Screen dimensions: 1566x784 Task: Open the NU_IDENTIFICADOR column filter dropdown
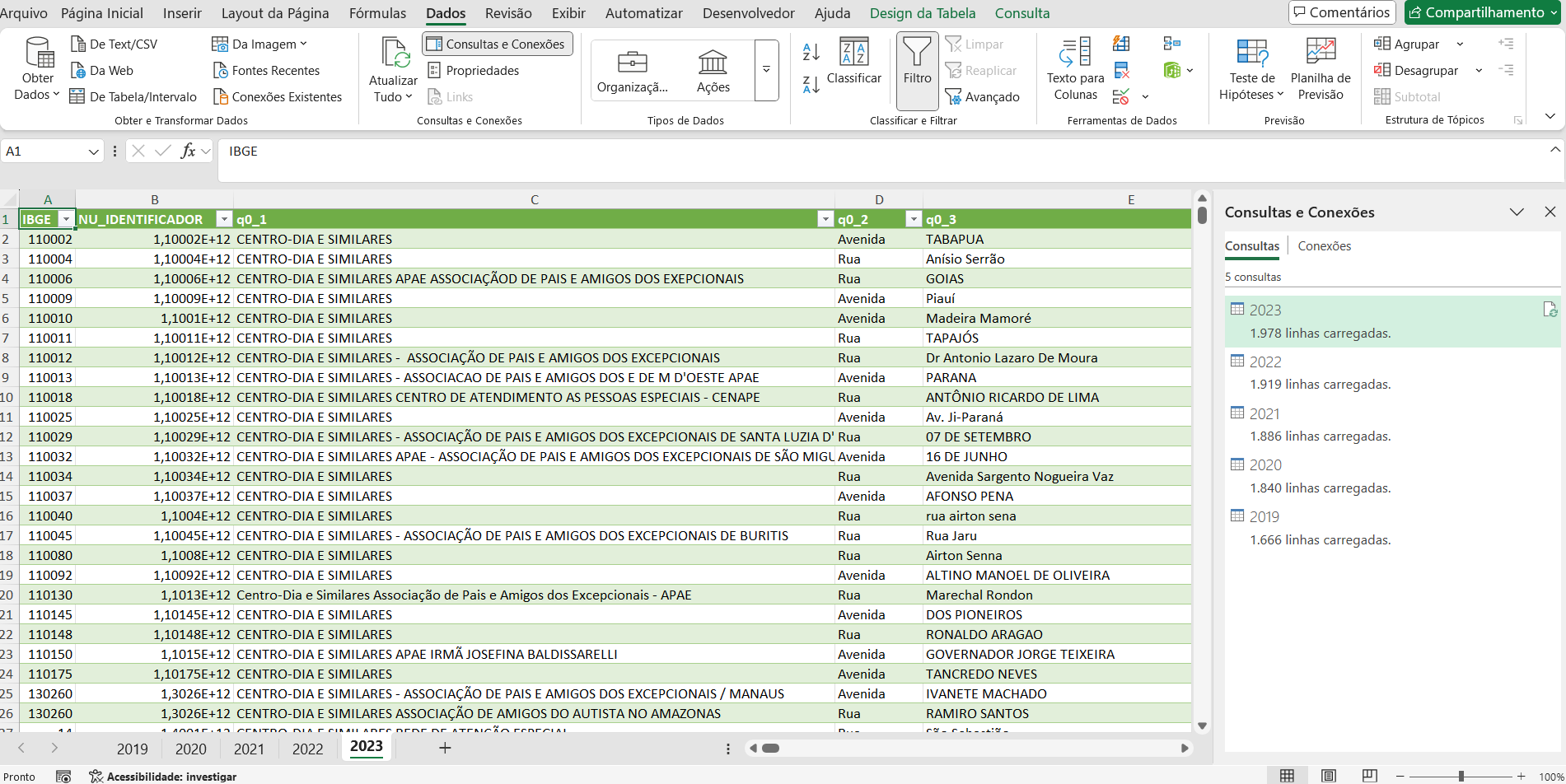(223, 219)
